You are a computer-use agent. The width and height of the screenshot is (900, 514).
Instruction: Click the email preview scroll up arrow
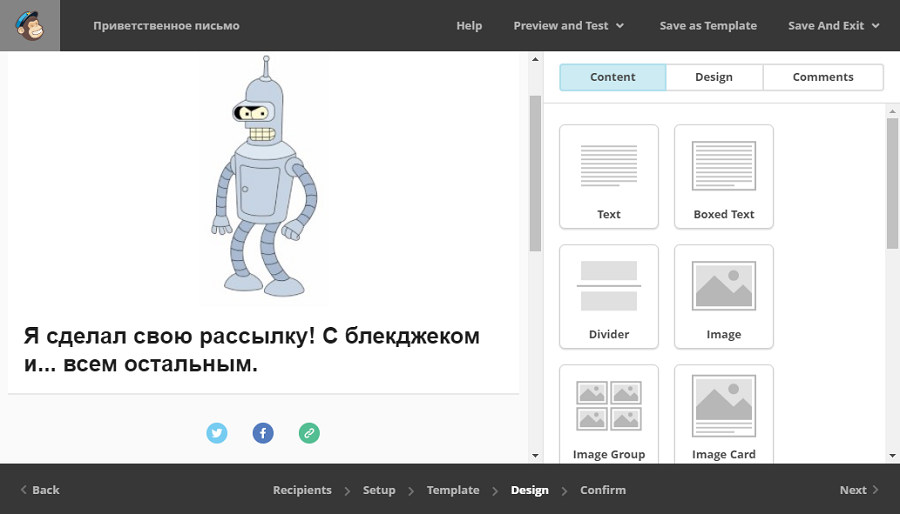pyautogui.click(x=535, y=59)
